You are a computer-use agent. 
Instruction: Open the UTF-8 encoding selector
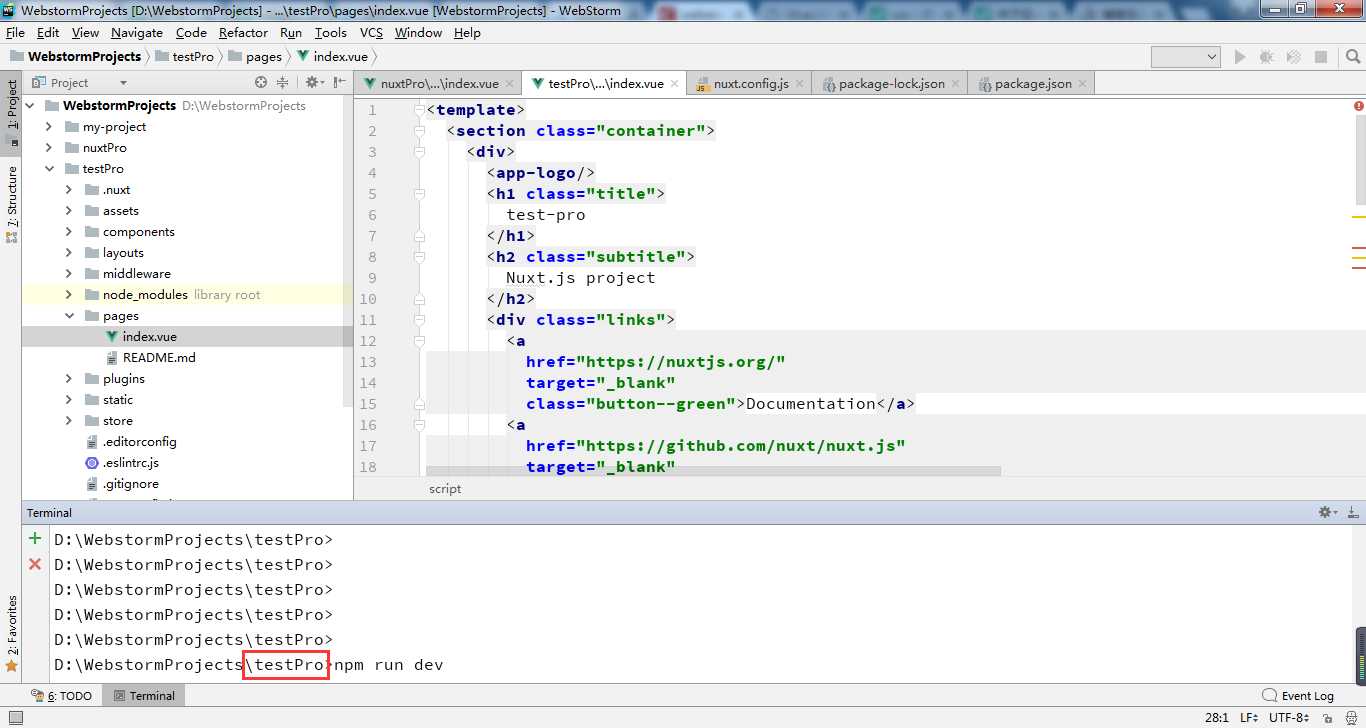click(1290, 718)
